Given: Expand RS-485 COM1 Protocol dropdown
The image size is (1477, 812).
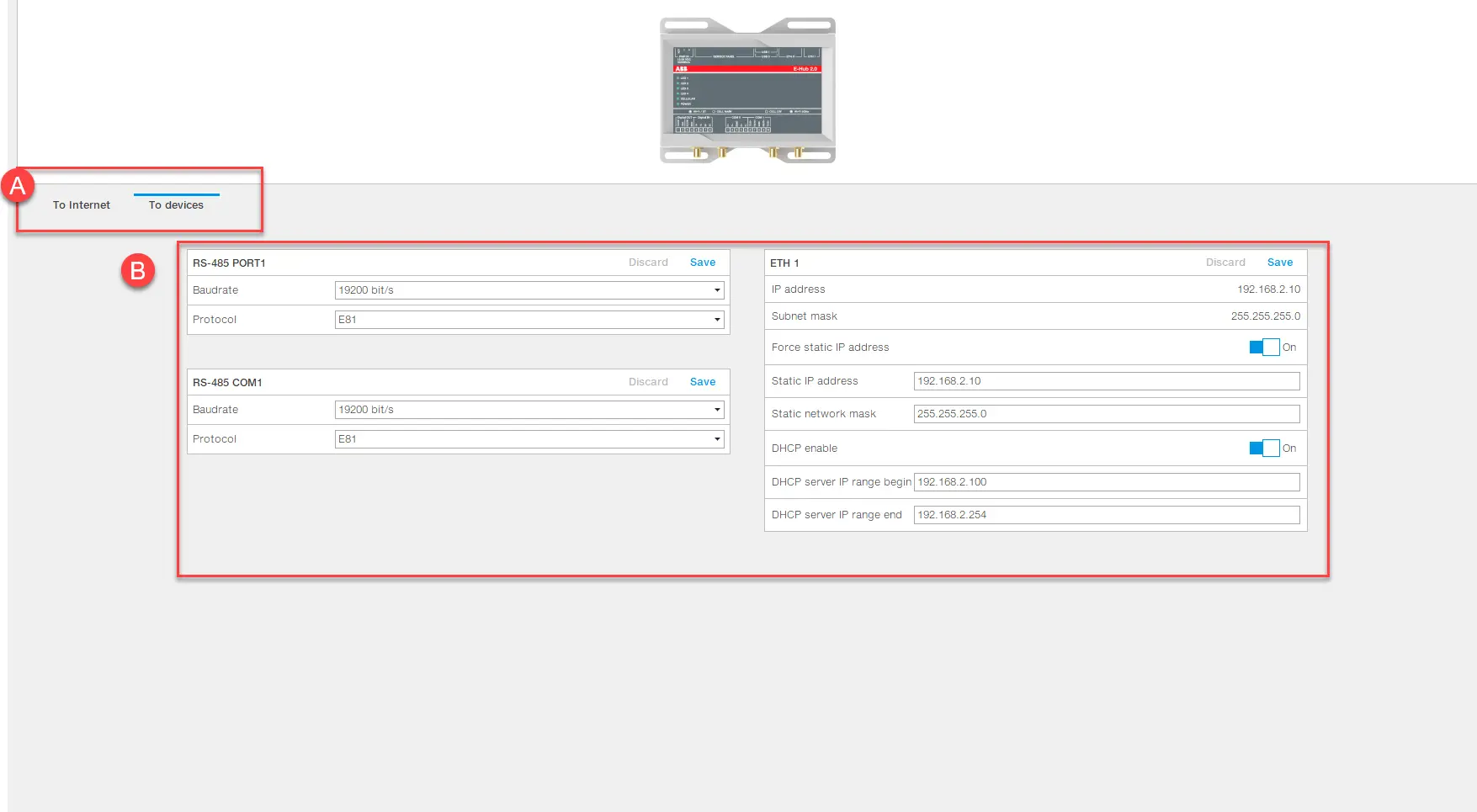Looking at the screenshot, I should click(x=529, y=439).
